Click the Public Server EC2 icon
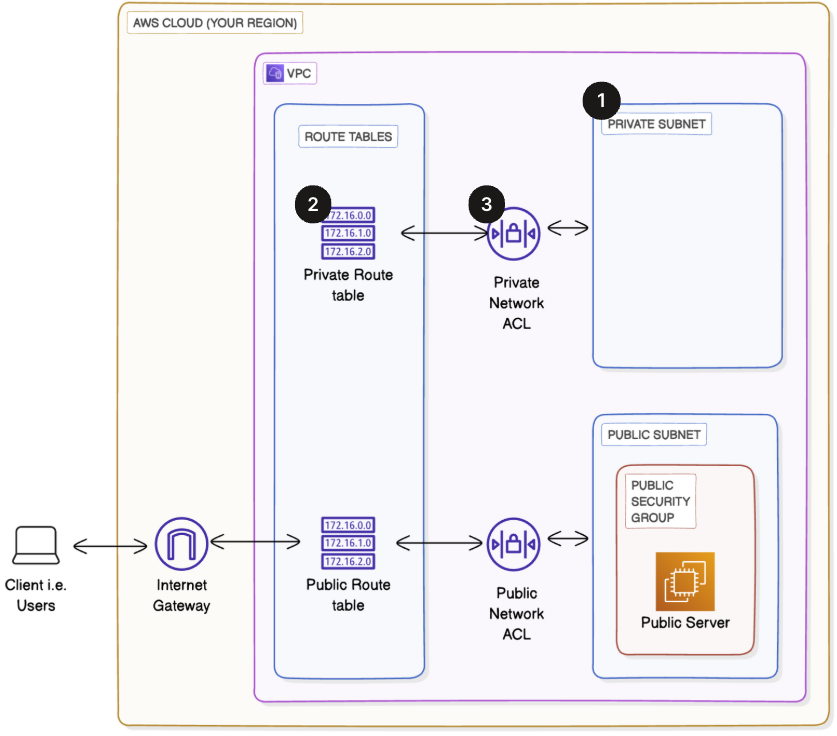Screen dimensions: 837x736 (x=685, y=581)
